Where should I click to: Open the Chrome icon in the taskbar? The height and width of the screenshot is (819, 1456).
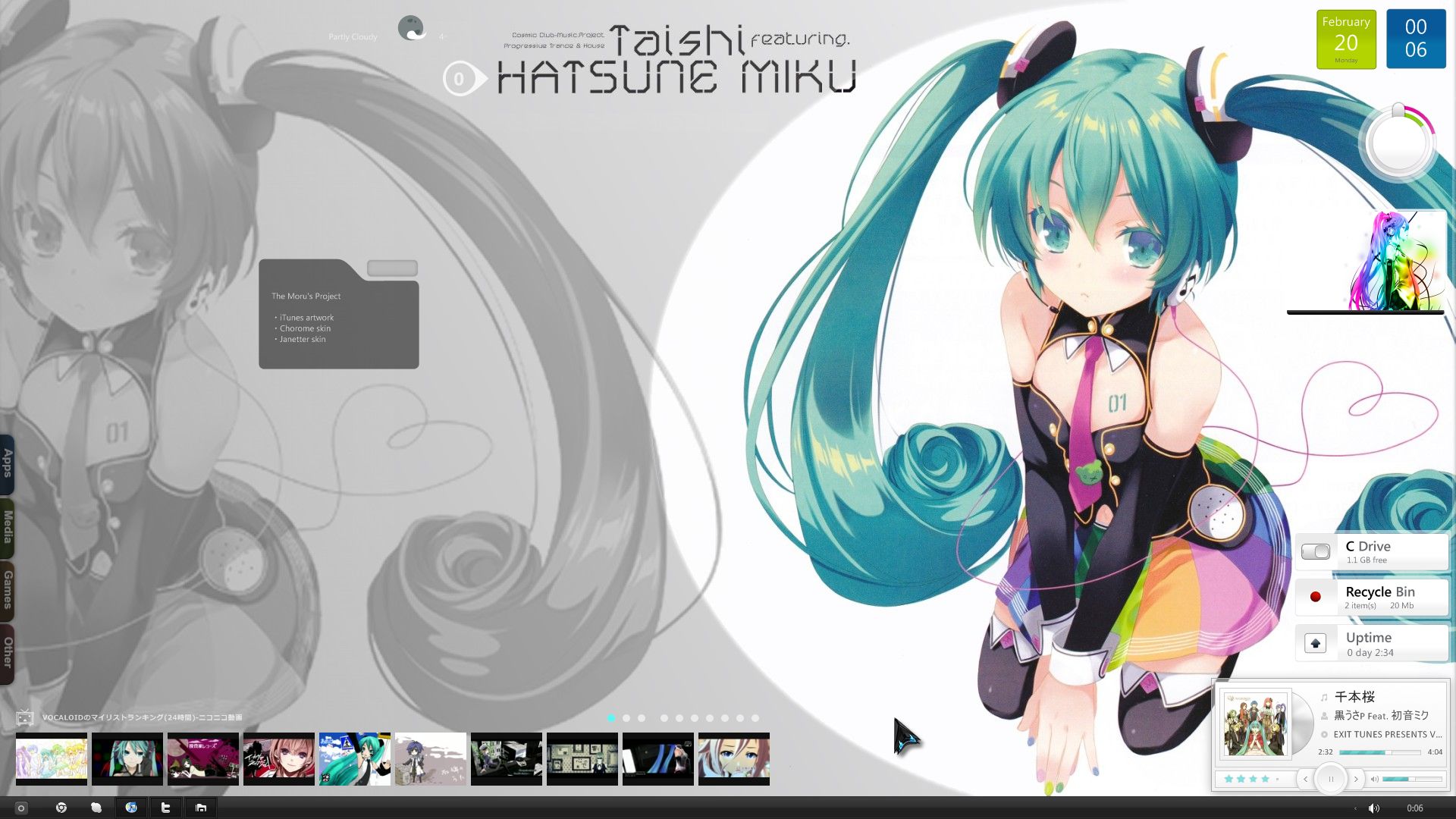coord(61,808)
